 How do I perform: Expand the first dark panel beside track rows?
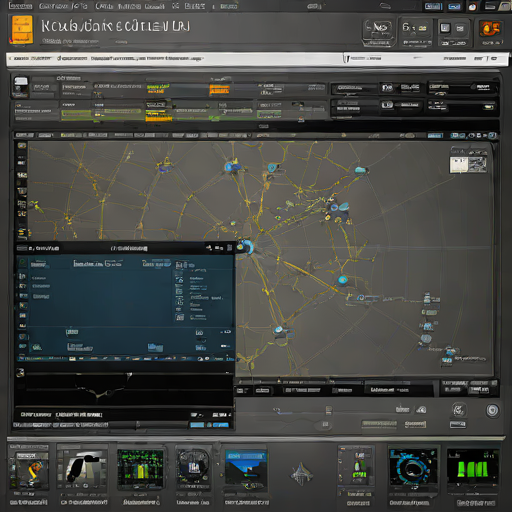[x=354, y=88]
